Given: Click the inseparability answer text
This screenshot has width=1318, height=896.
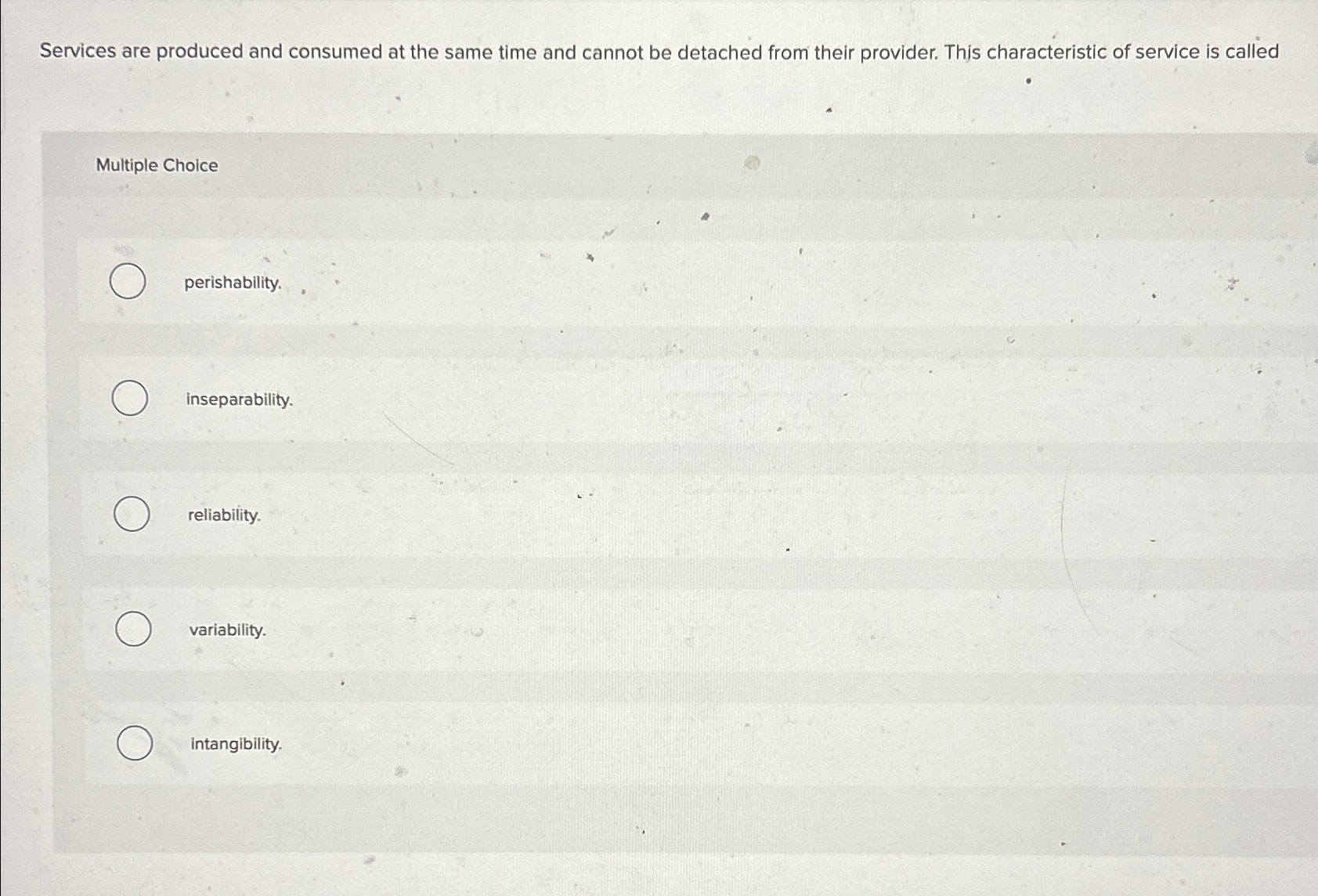Looking at the screenshot, I should click(x=237, y=401).
